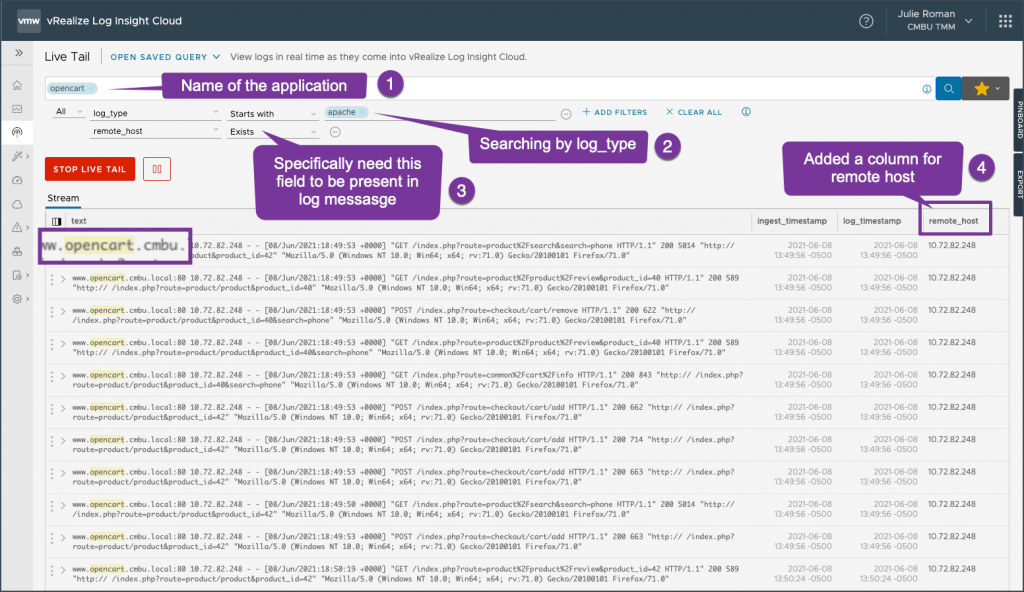Screen dimensions: 1024x592
Task: Select the Live Tail broadcast icon in sidebar
Action: coord(17,132)
